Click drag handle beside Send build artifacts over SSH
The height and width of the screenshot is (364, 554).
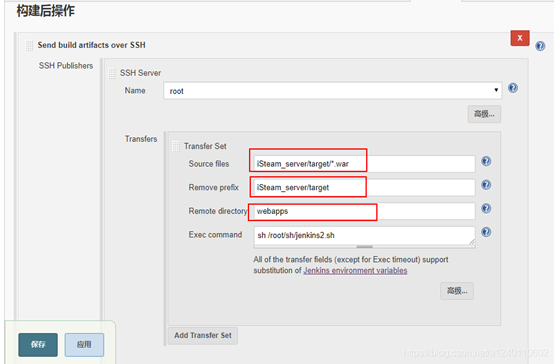pos(29,46)
